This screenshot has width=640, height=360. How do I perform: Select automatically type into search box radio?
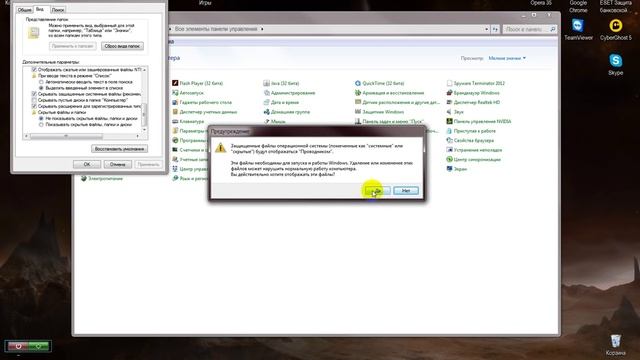click(41, 82)
